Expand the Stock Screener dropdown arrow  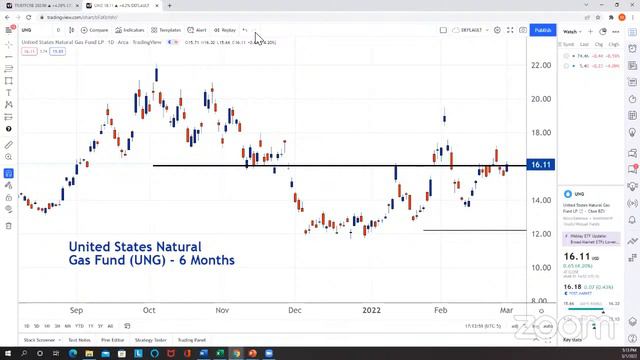60,340
